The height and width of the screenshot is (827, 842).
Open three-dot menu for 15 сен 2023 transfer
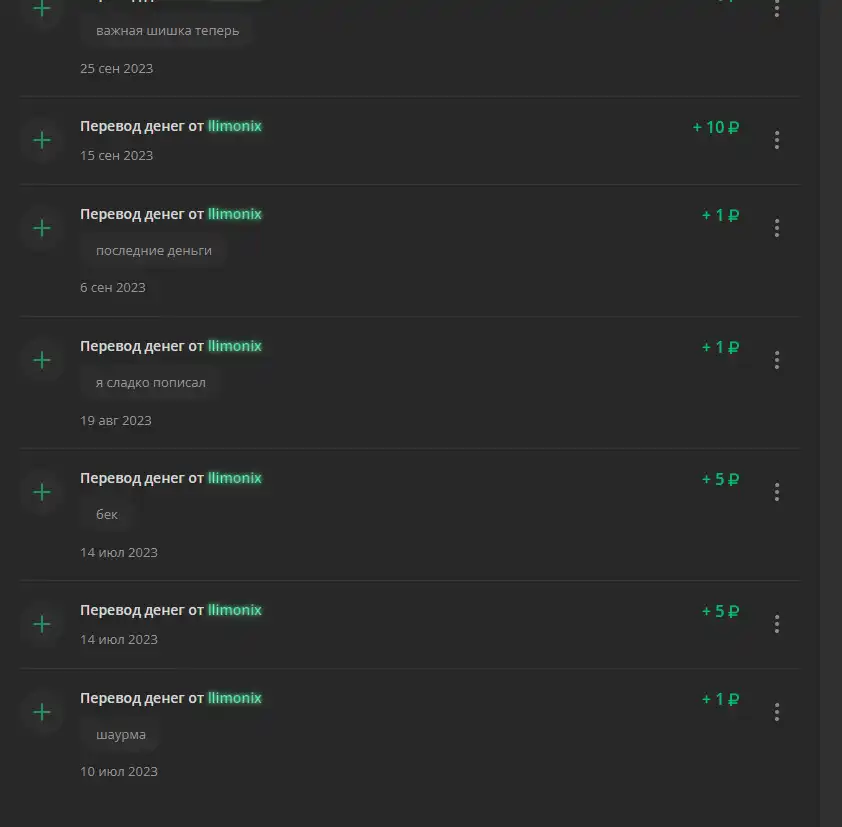(x=776, y=140)
